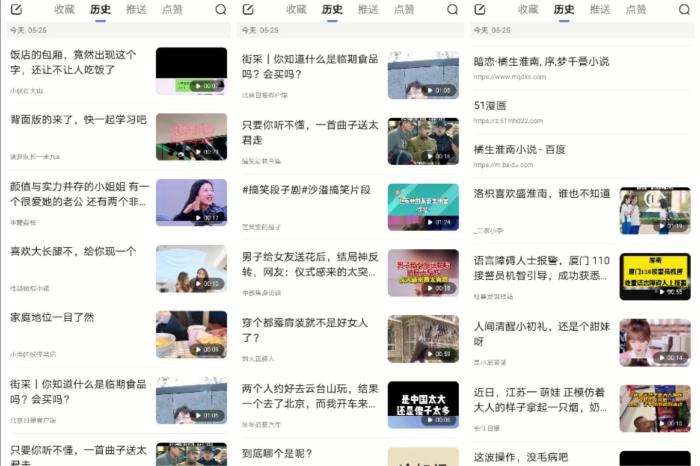
Task: Play the 男子给女友送花后 video thumbnail
Action: [x=423, y=272]
